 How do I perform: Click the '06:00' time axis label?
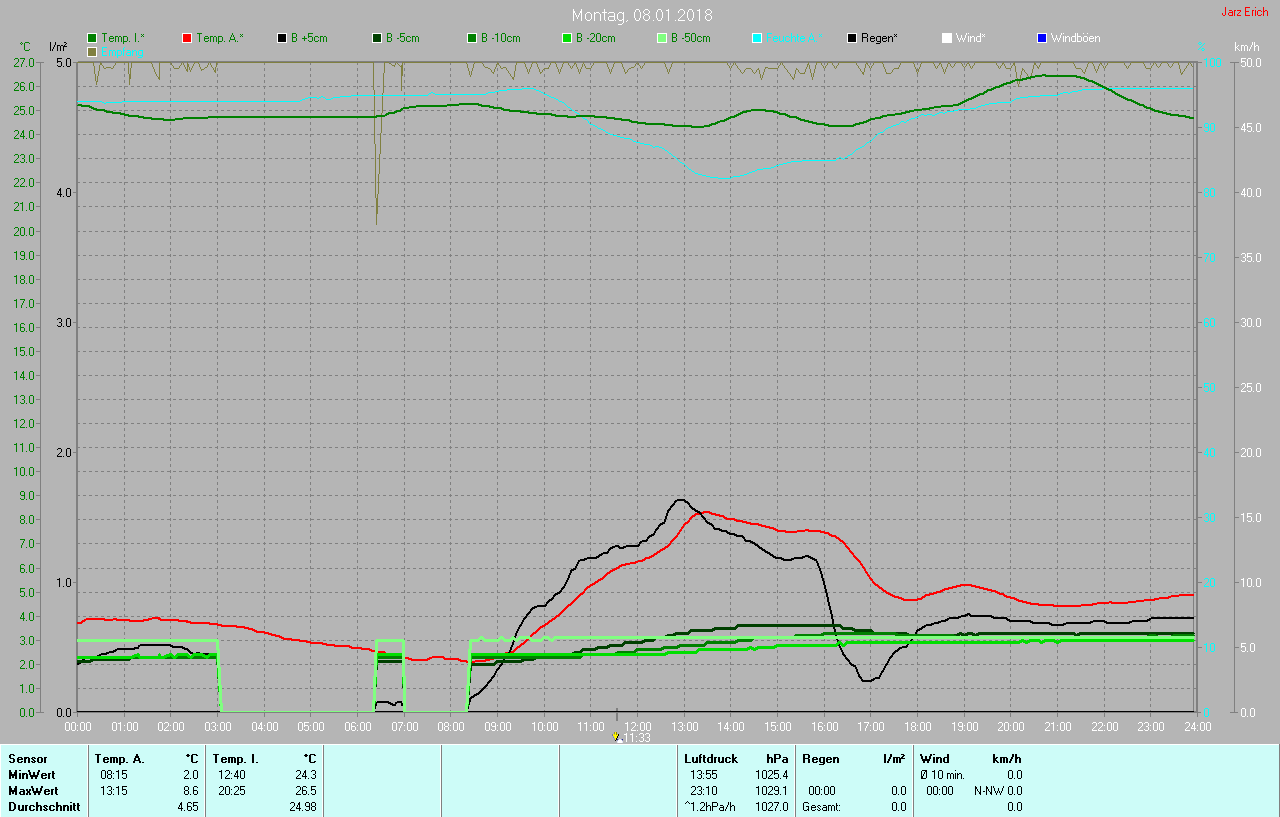click(x=358, y=726)
